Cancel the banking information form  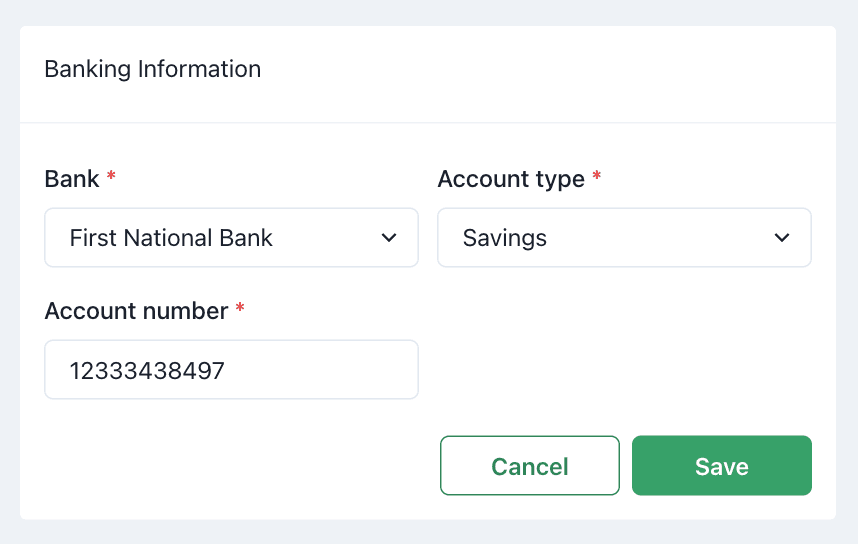[530, 466]
